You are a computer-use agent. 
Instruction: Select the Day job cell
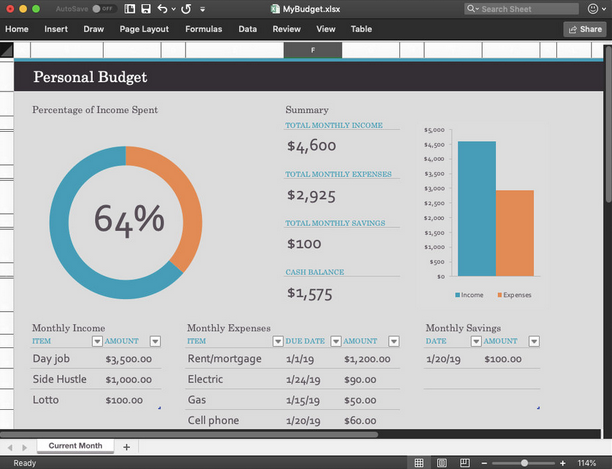(67, 359)
